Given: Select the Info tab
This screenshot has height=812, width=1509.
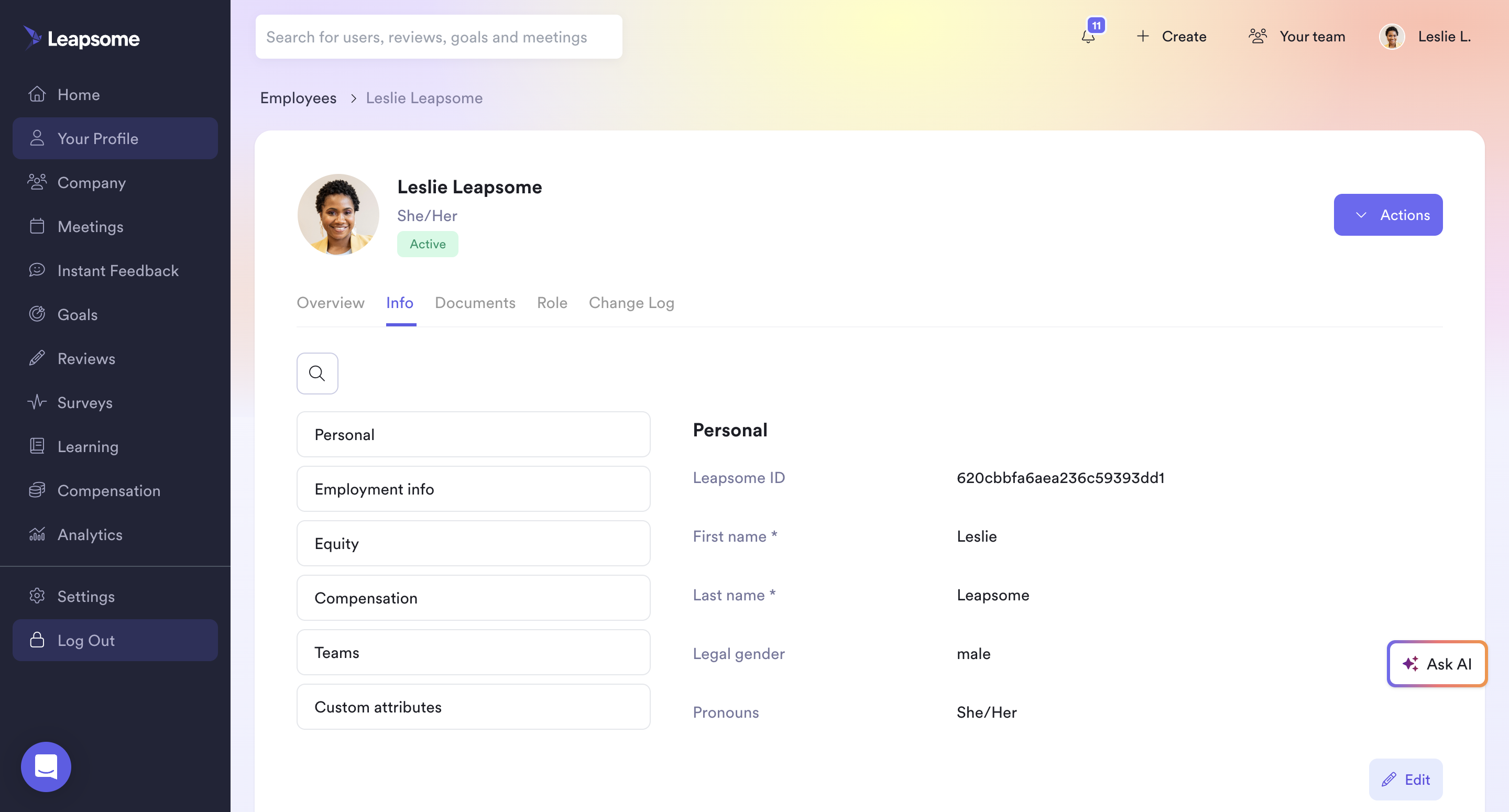Looking at the screenshot, I should click(399, 302).
